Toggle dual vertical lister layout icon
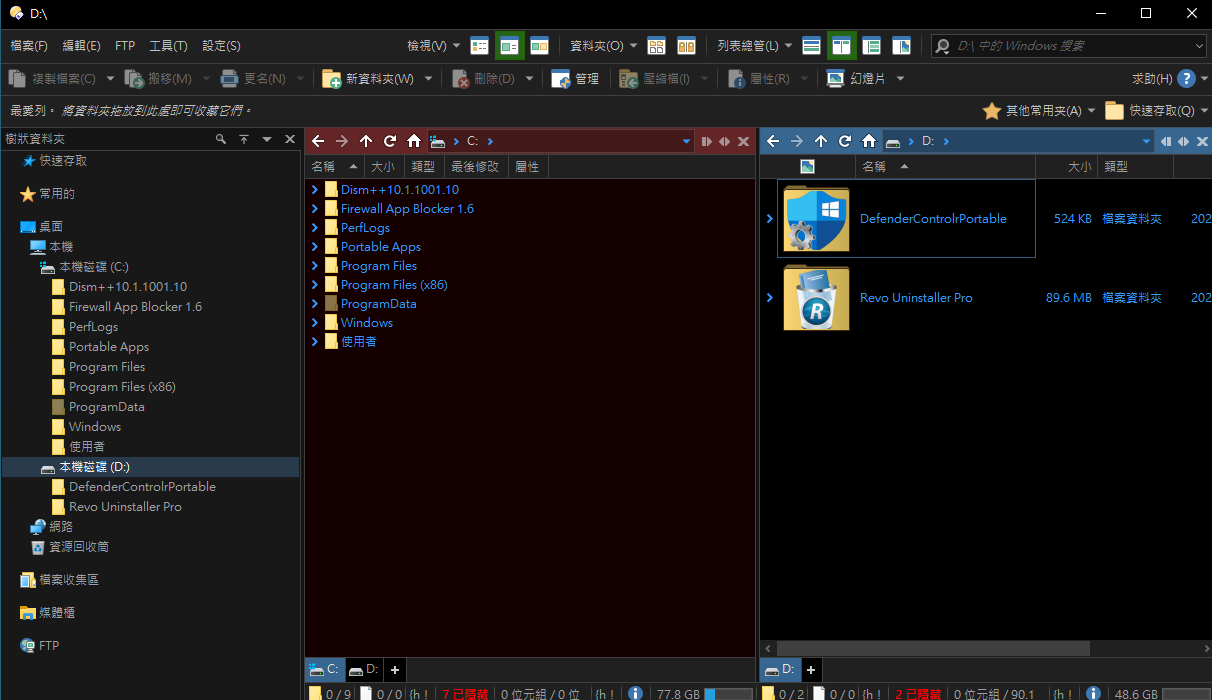 tap(842, 45)
